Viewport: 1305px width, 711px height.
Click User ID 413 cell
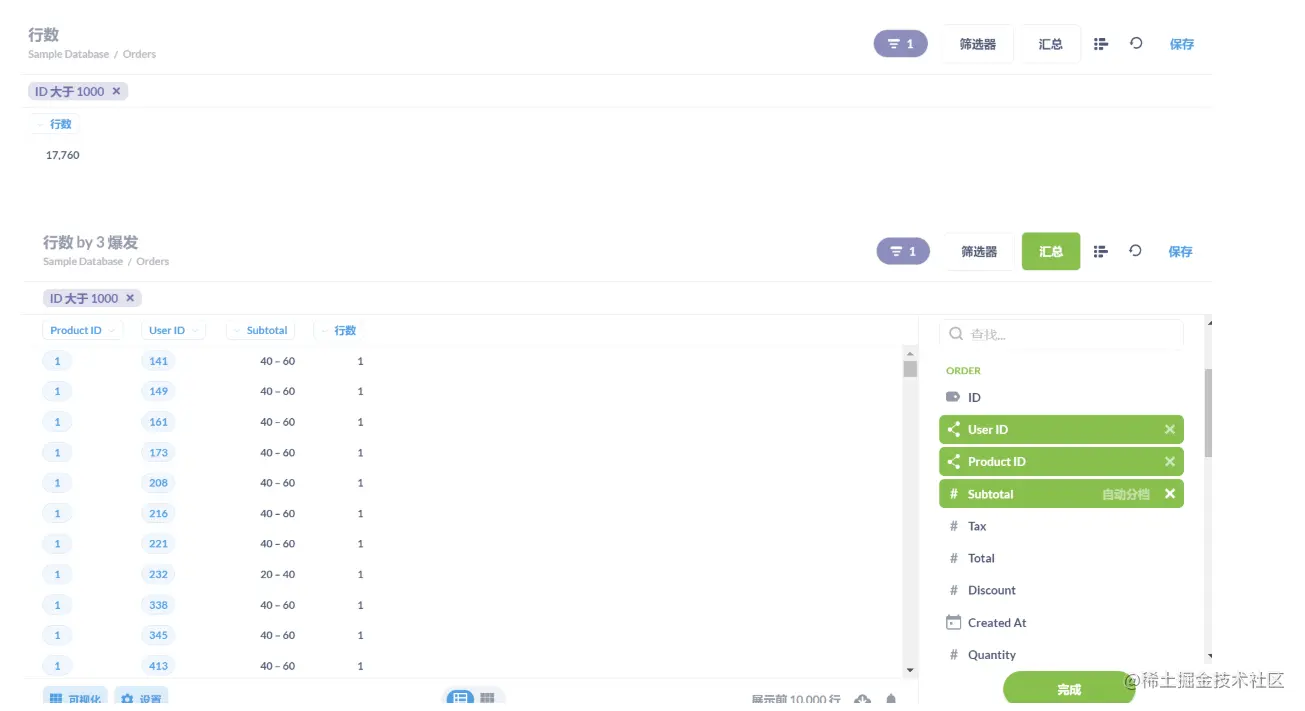point(158,666)
